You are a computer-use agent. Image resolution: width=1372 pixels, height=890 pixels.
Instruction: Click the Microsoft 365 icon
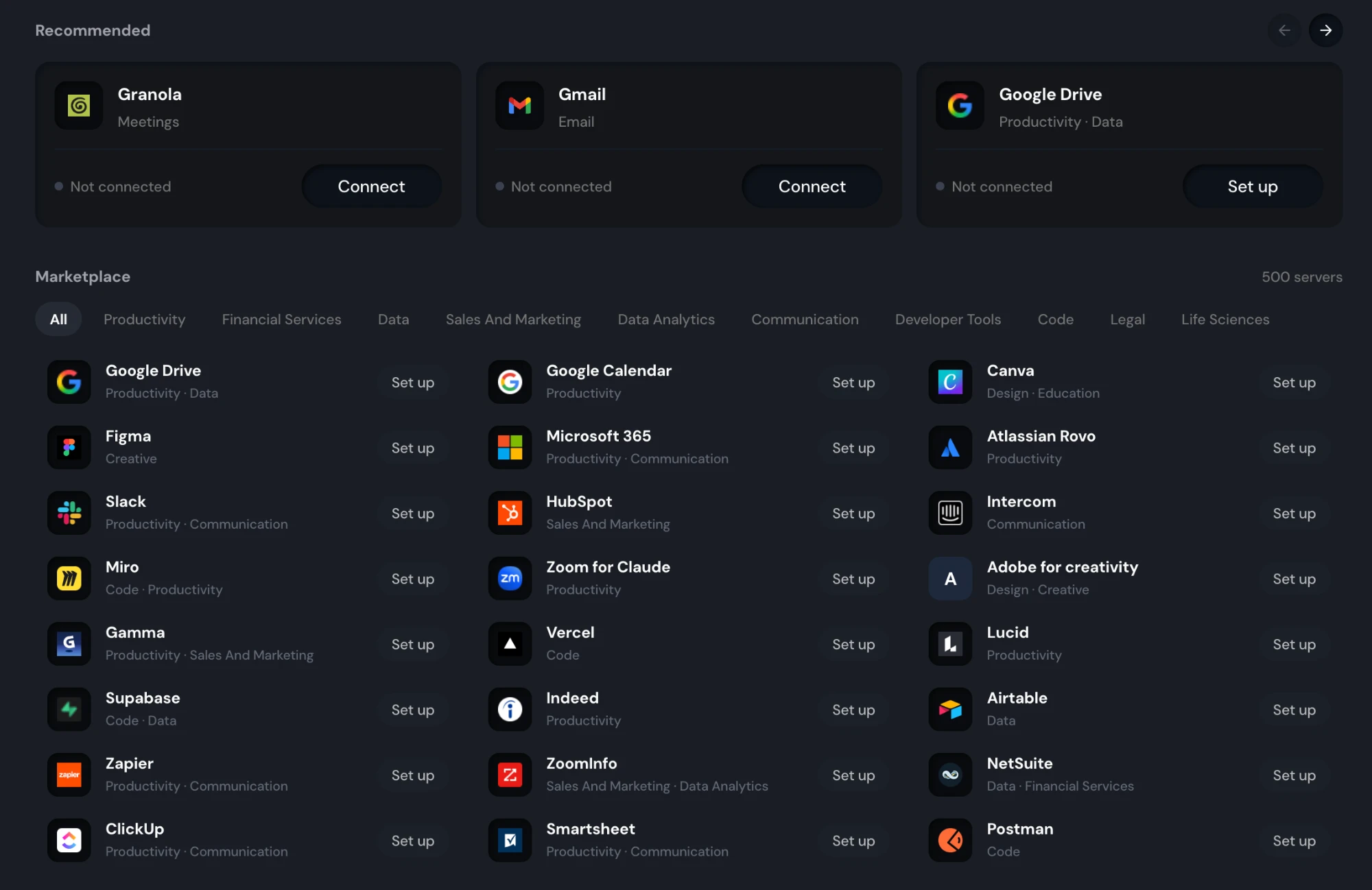[x=510, y=447]
